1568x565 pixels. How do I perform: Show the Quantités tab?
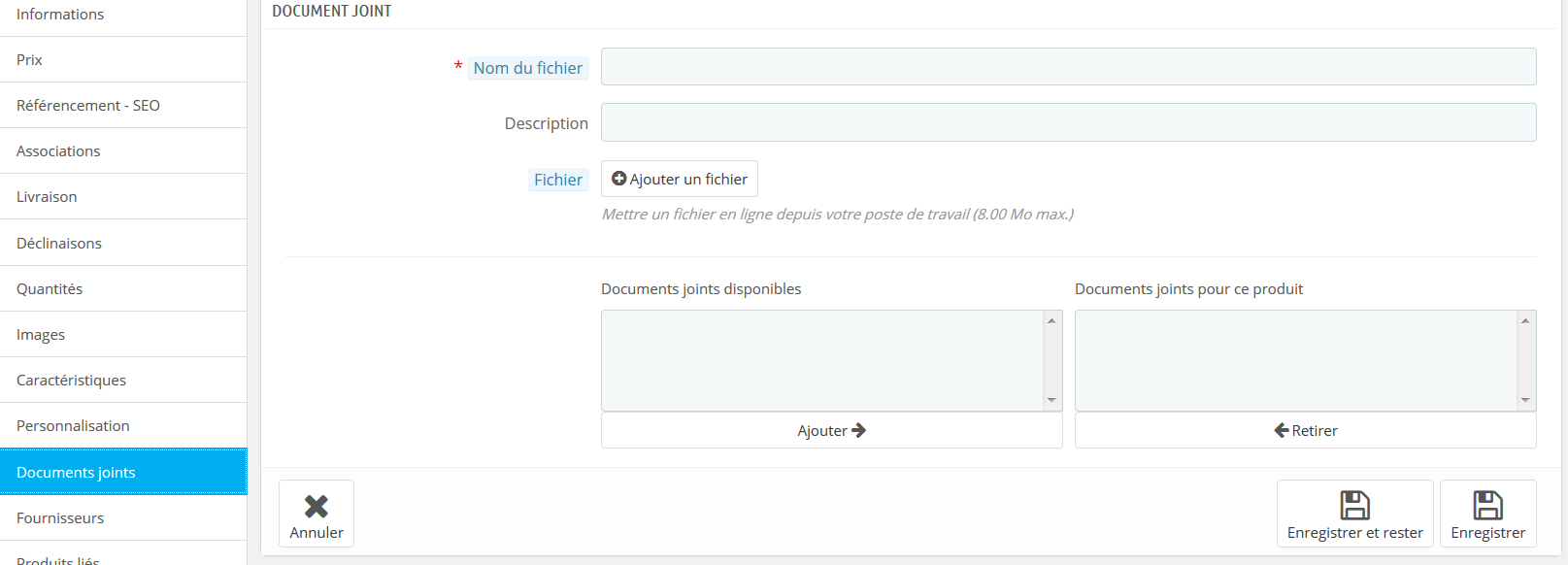point(123,289)
